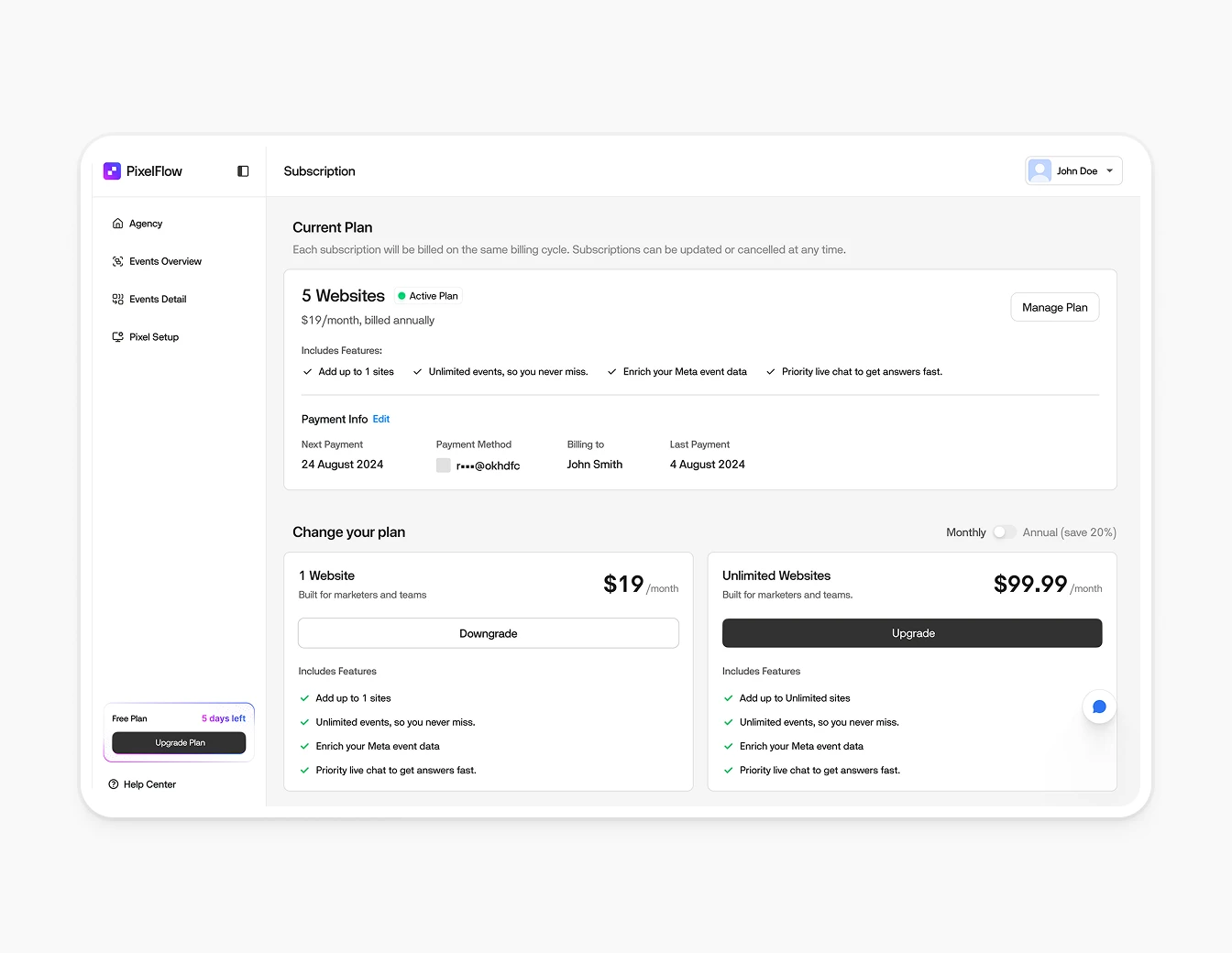The image size is (1232, 953).
Task: Switch billing to Annual using the toggle
Action: 1004,531
